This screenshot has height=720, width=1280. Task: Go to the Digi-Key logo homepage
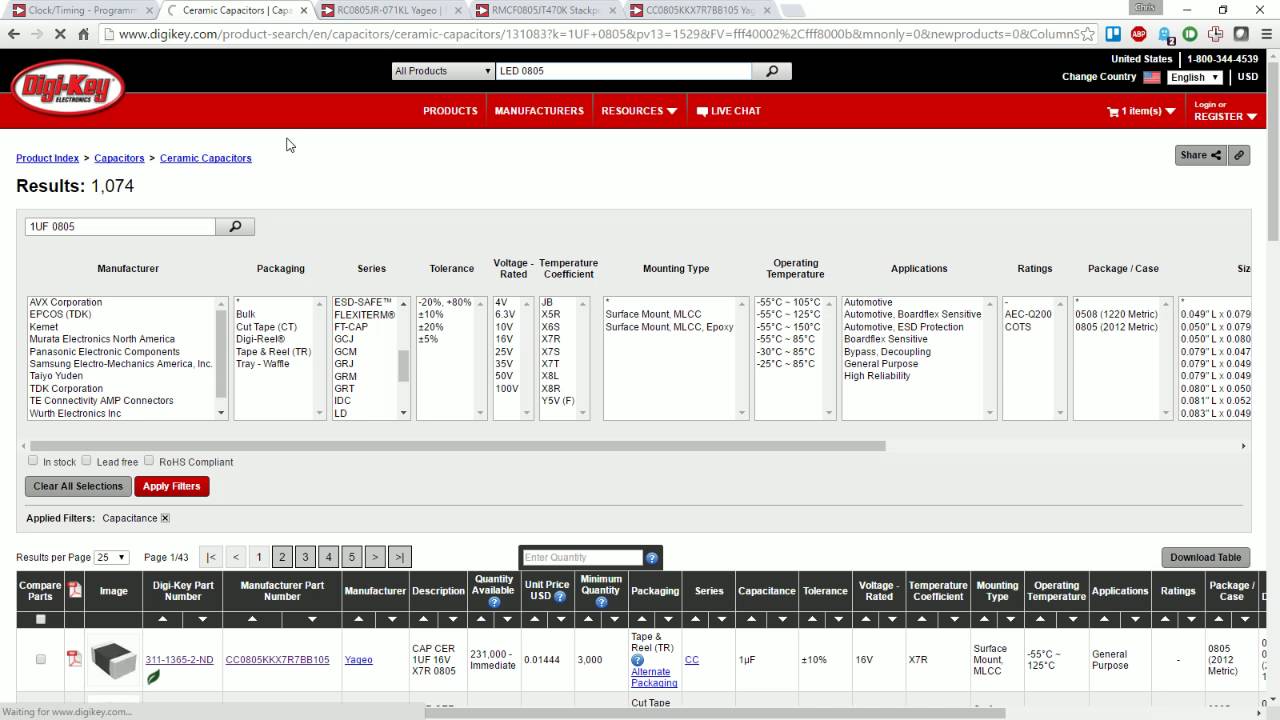click(x=67, y=87)
